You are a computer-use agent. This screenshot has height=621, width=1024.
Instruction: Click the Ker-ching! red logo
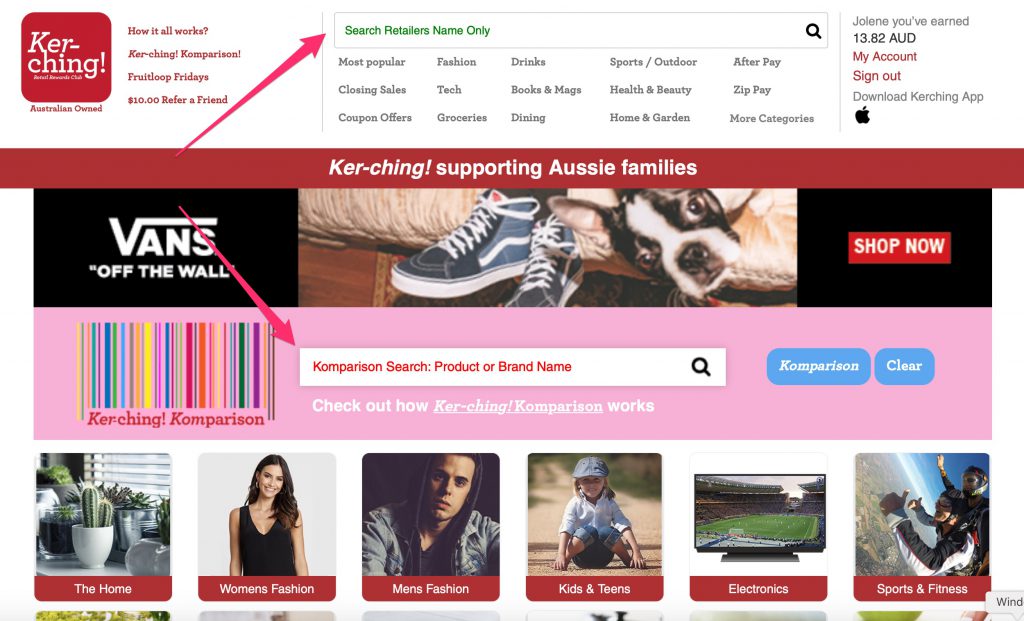66,57
